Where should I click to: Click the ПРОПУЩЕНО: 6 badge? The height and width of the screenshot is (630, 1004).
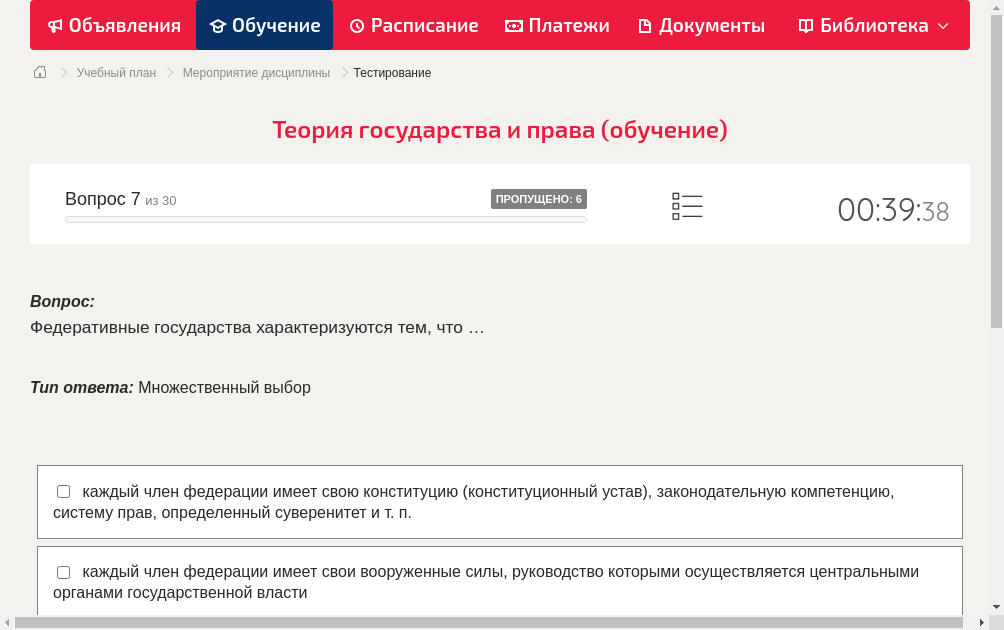pos(539,198)
